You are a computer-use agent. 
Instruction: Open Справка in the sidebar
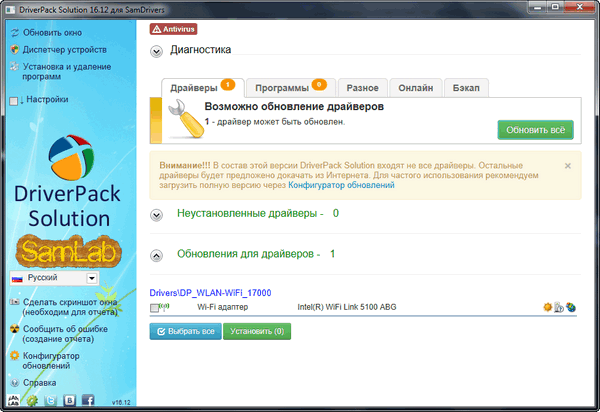click(39, 383)
